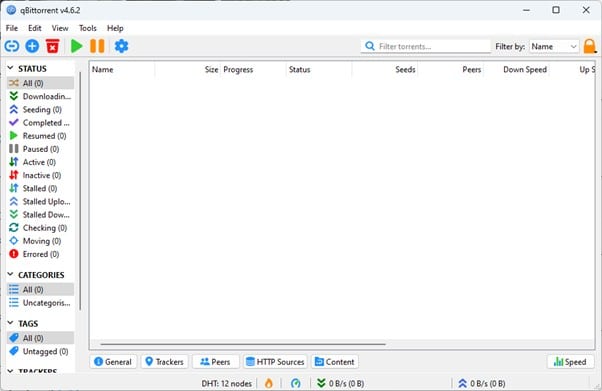This screenshot has height=391, width=602.
Task: Collapse the STATUS section chevron
Action: point(11,68)
